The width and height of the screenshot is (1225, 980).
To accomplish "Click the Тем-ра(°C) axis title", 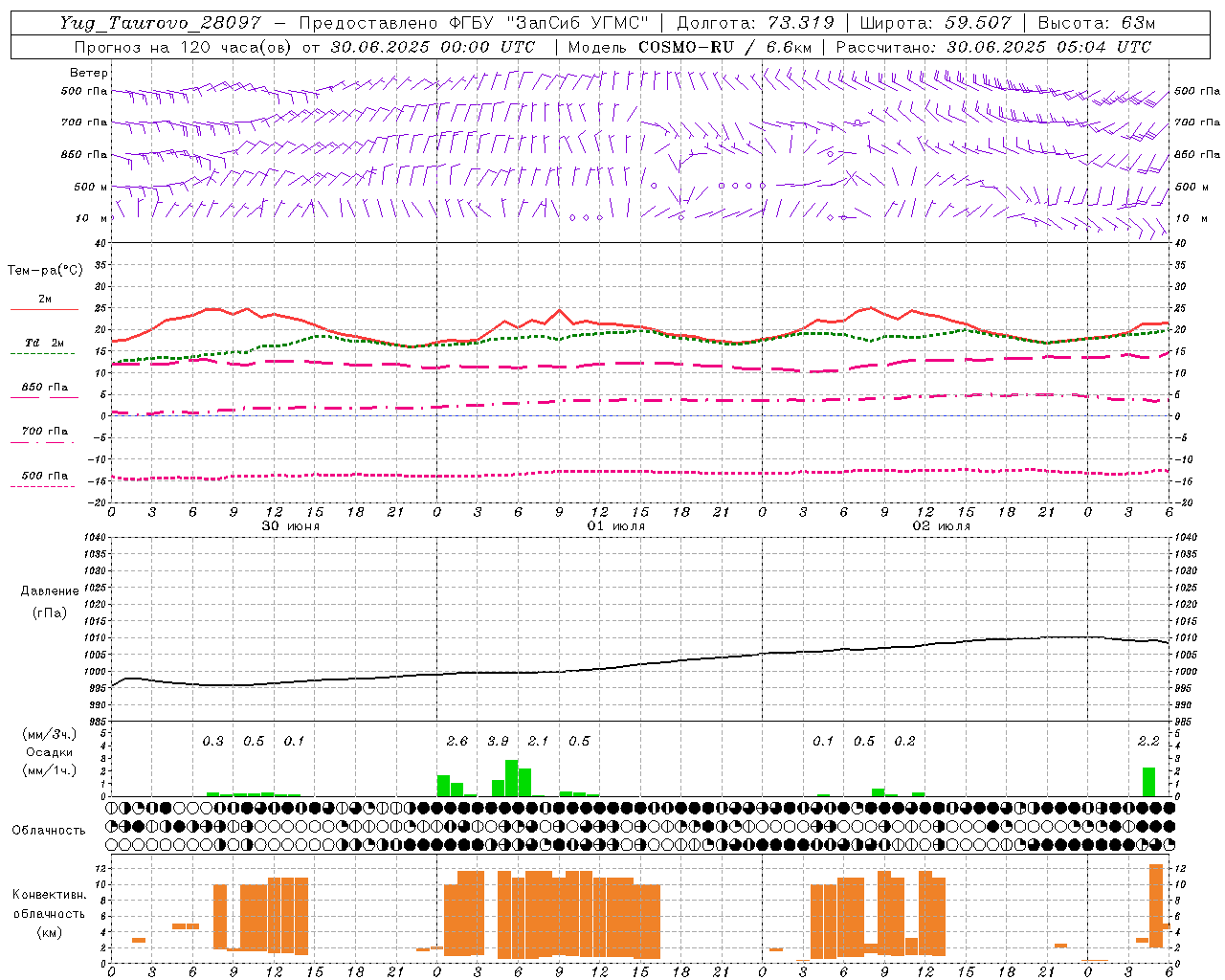I will (x=45, y=271).
